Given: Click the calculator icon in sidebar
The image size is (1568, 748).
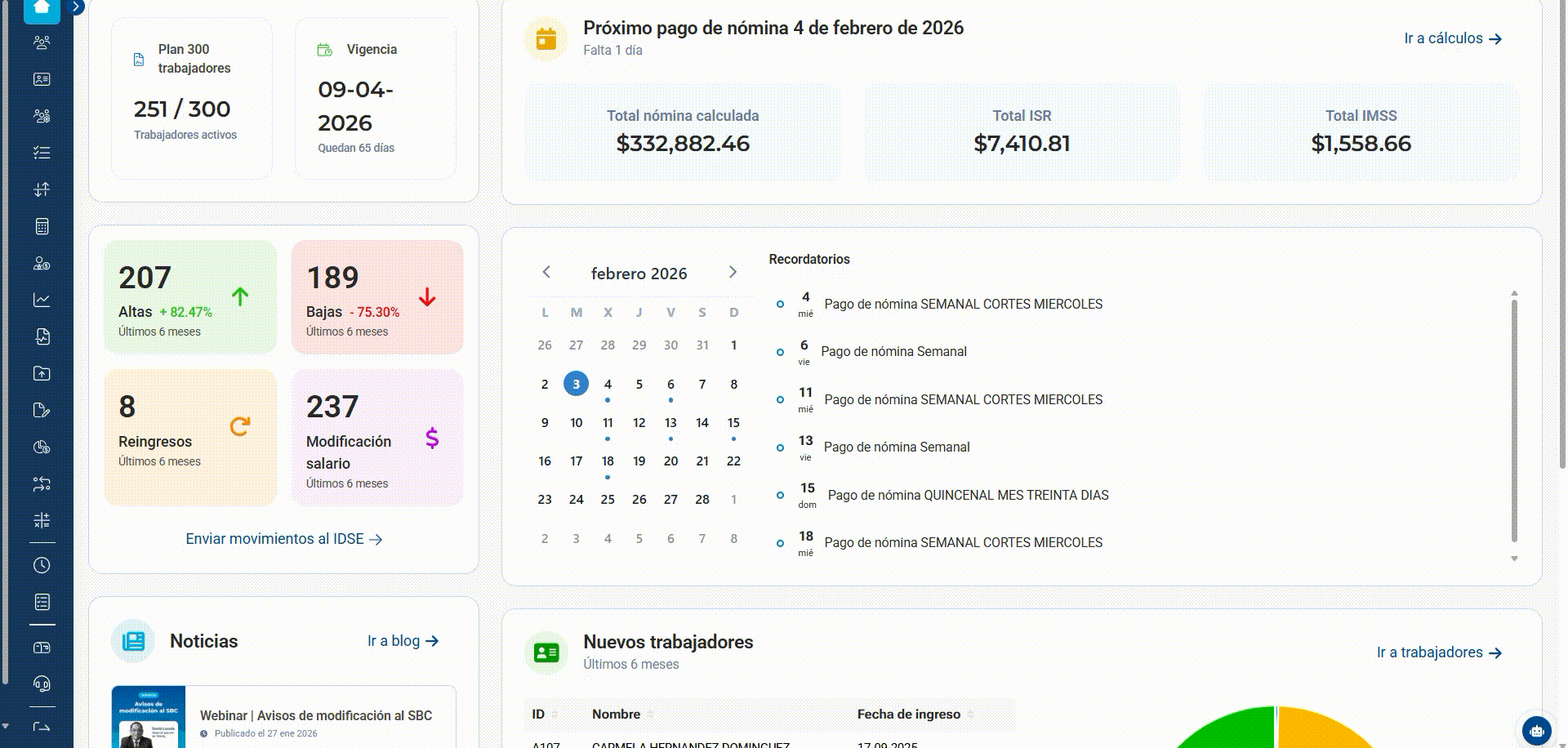Looking at the screenshot, I should (x=42, y=226).
